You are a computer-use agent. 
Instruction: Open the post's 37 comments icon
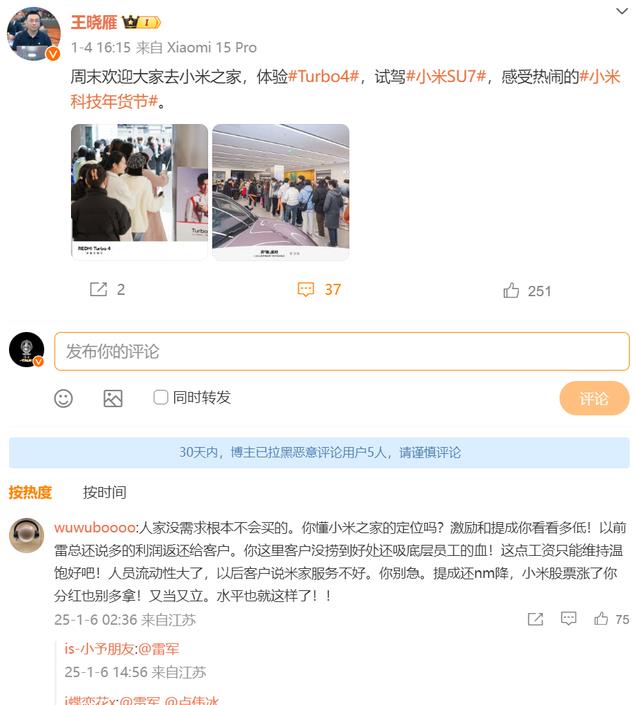pyautogui.click(x=306, y=289)
